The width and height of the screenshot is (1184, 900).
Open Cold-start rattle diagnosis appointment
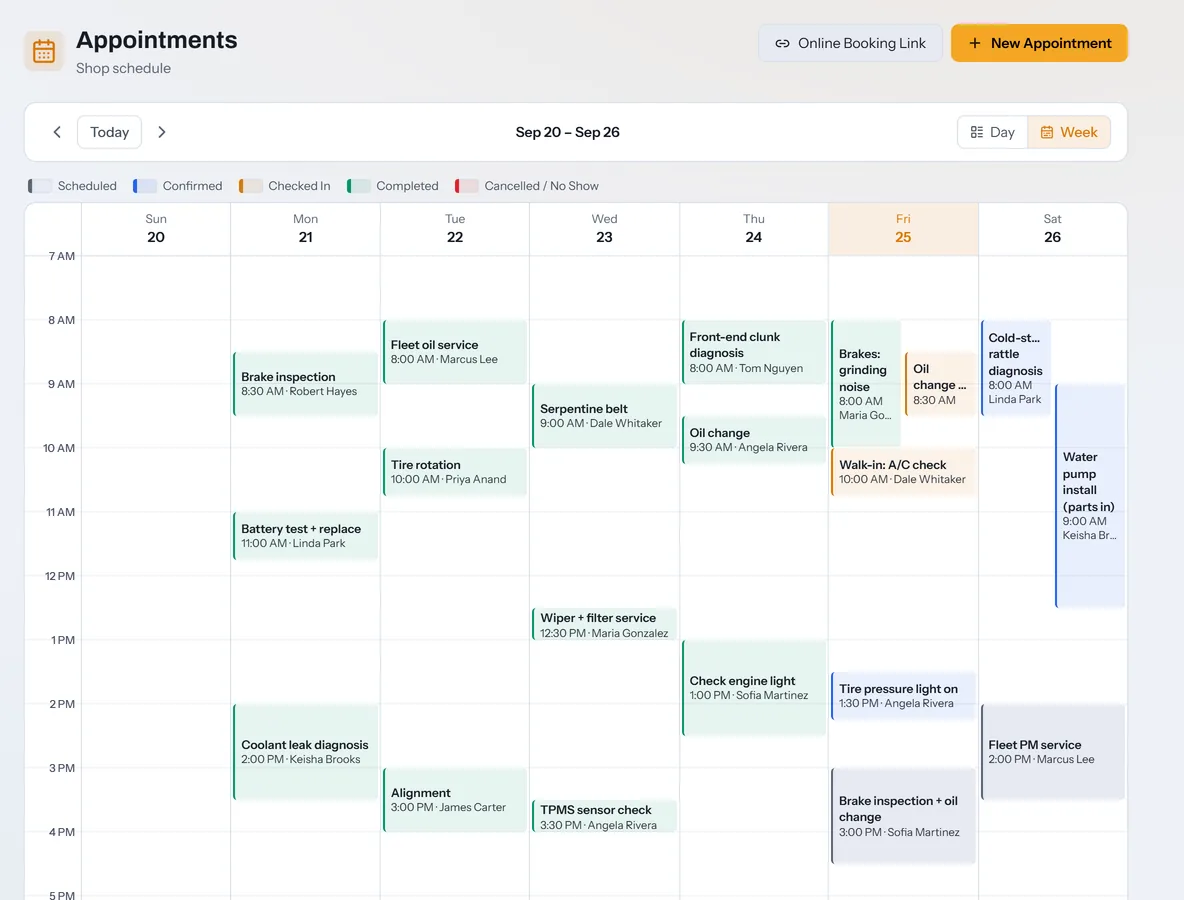click(1016, 368)
